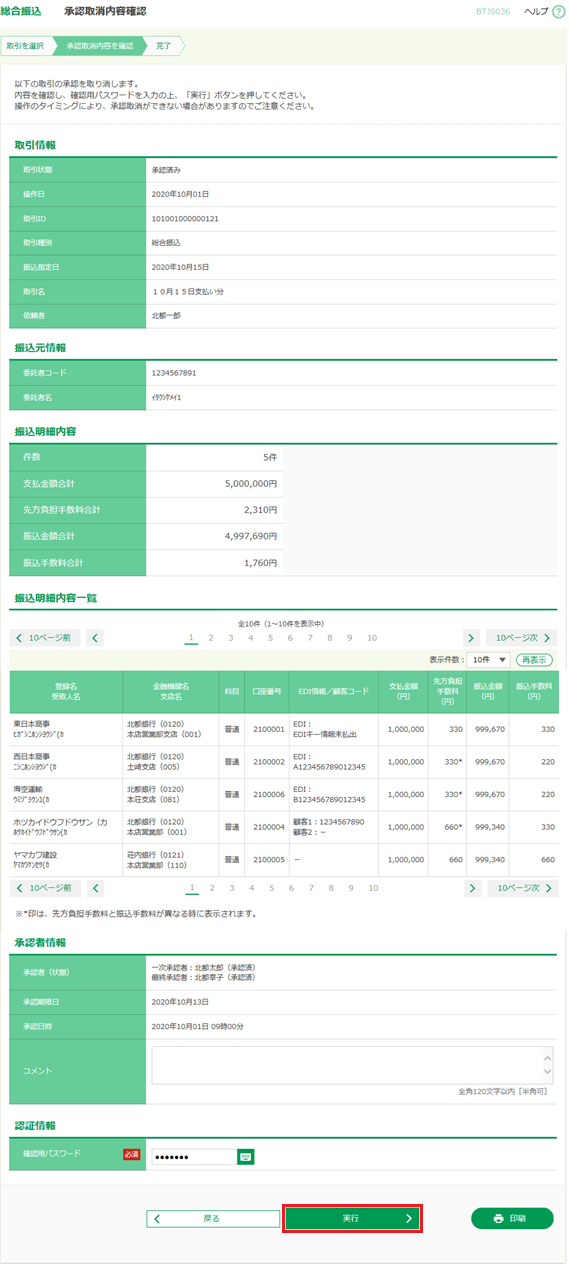Select the 完了 step tab
Viewport: 569px width, 1264px height.
tap(164, 46)
